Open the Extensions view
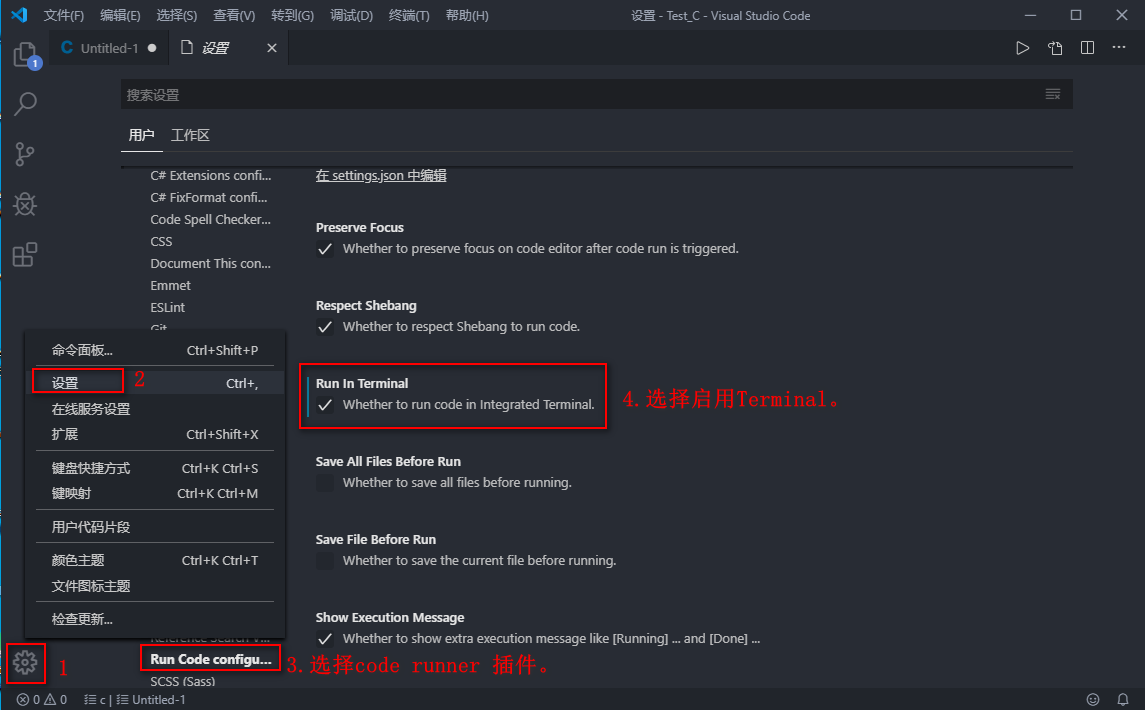Screen dimensions: 1145x710 click(25, 254)
